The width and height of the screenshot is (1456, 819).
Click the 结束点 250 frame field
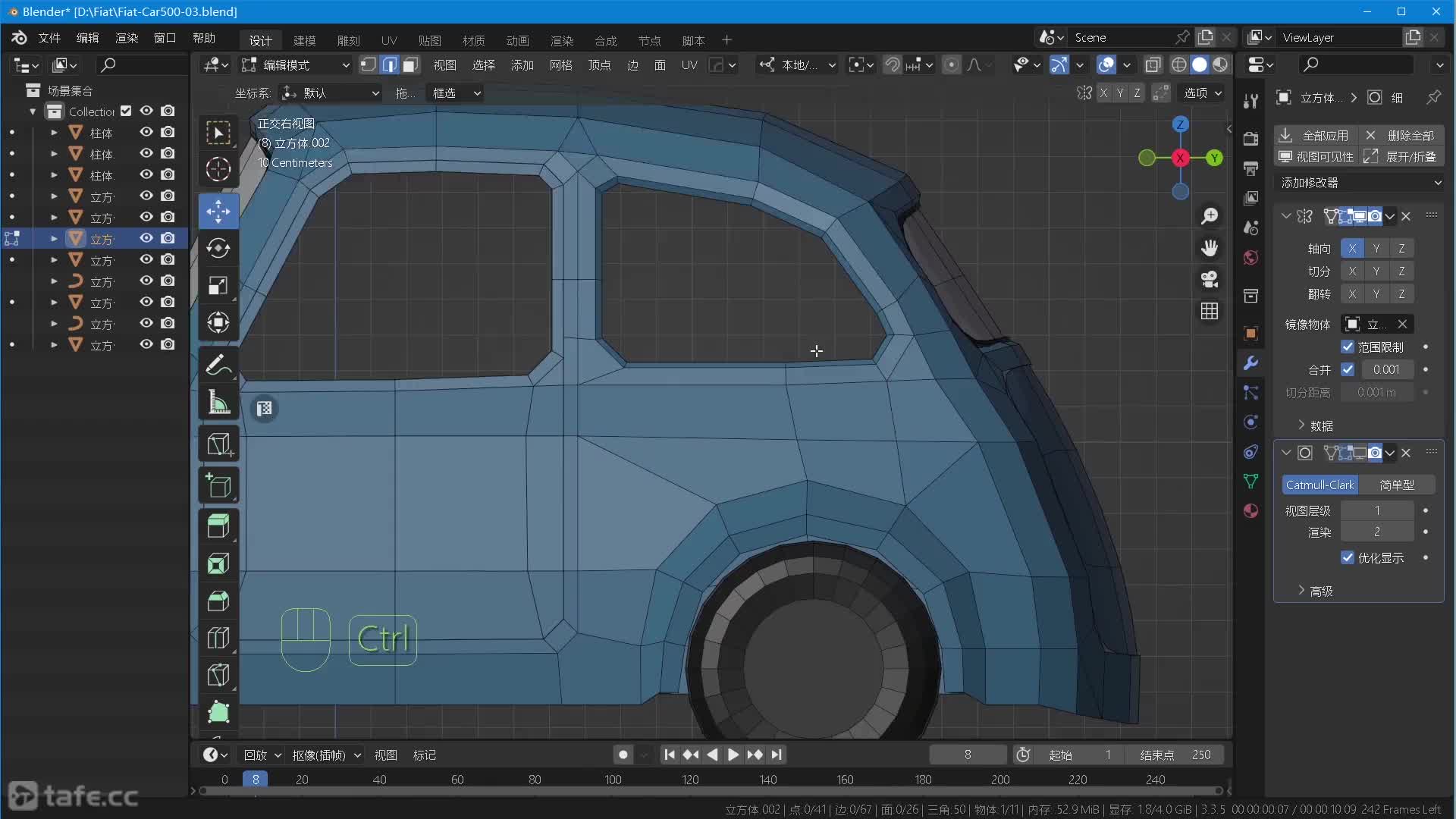coord(1175,755)
